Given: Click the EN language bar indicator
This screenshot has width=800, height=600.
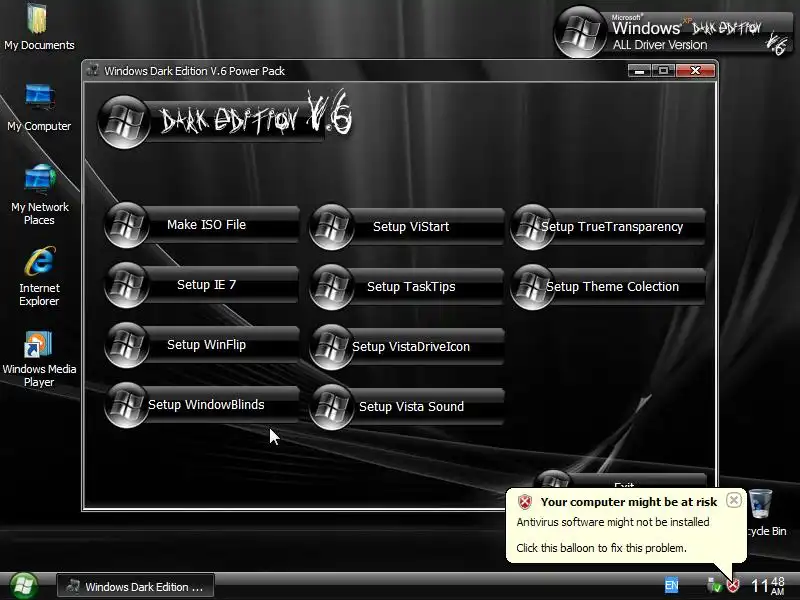Looking at the screenshot, I should 671,586.
